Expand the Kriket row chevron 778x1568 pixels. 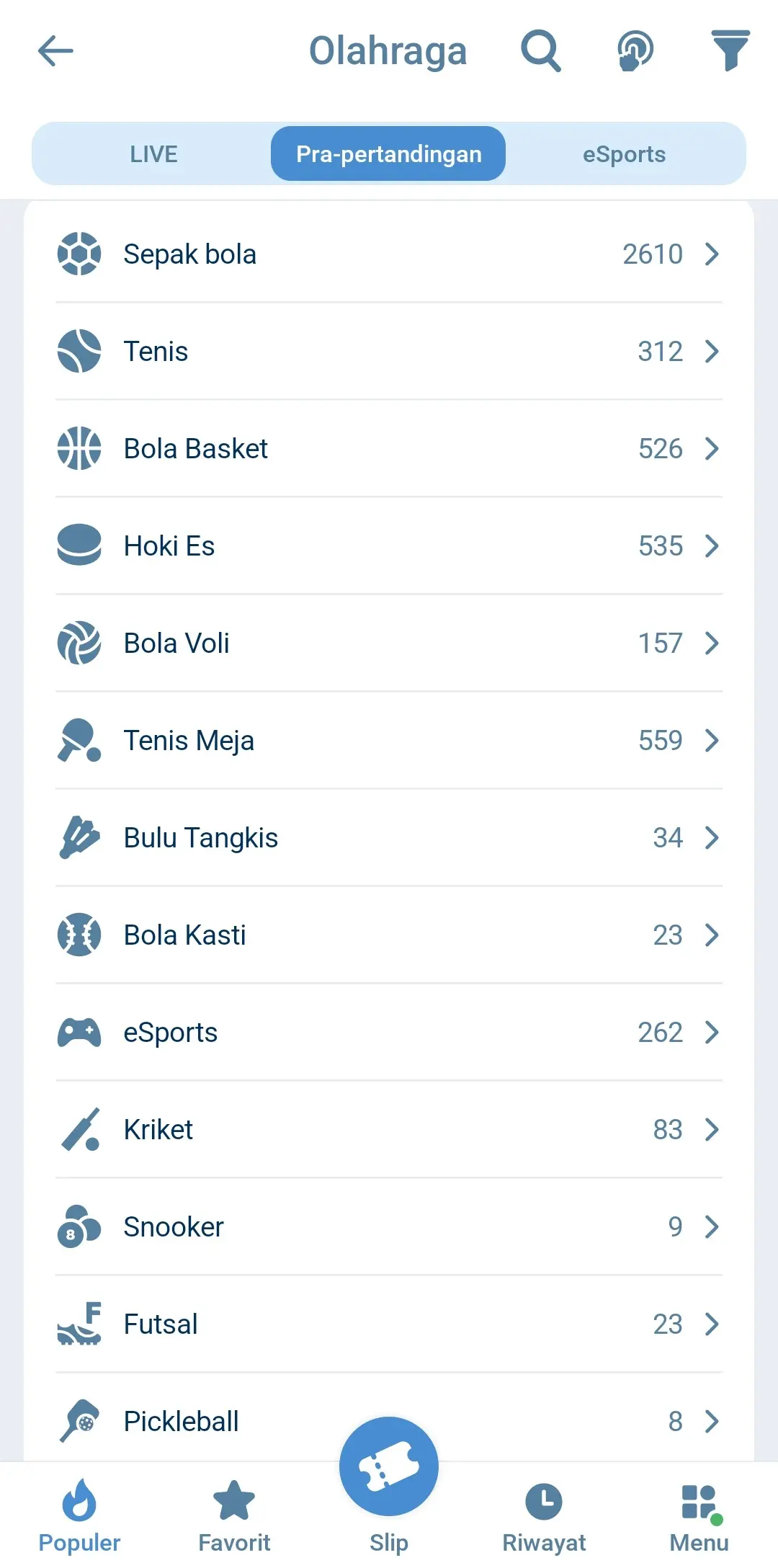click(x=712, y=1129)
